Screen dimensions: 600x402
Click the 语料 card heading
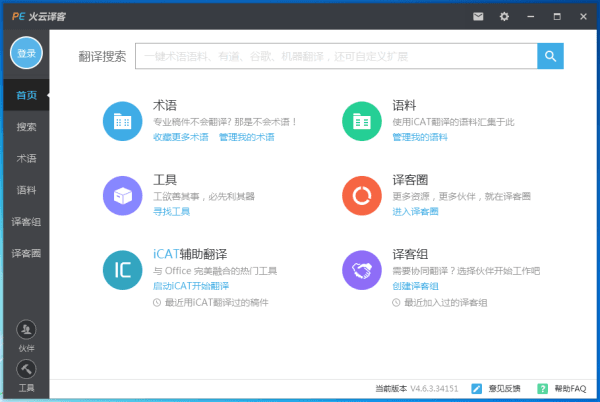[404, 105]
